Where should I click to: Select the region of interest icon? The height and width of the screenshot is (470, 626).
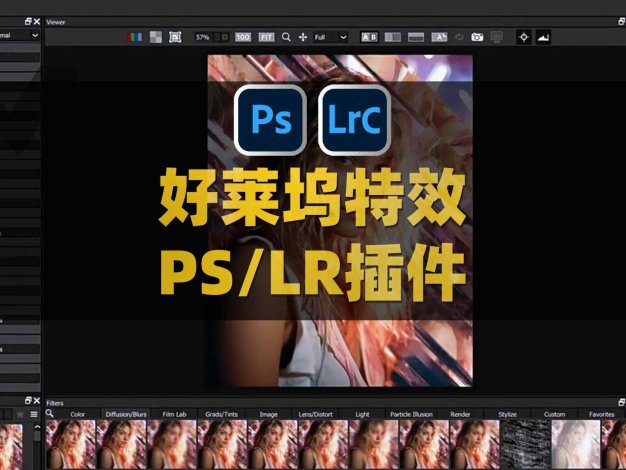click(175, 37)
